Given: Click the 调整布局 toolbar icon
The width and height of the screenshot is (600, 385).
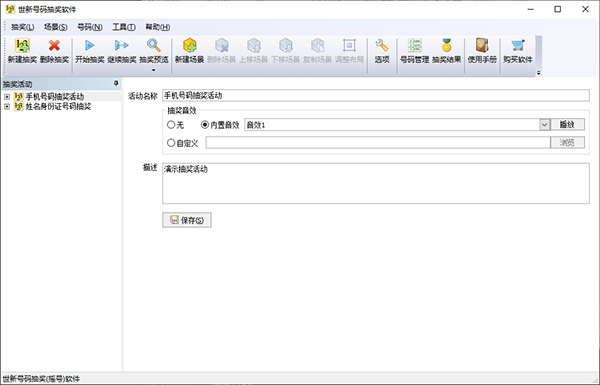Looking at the screenshot, I should (349, 46).
